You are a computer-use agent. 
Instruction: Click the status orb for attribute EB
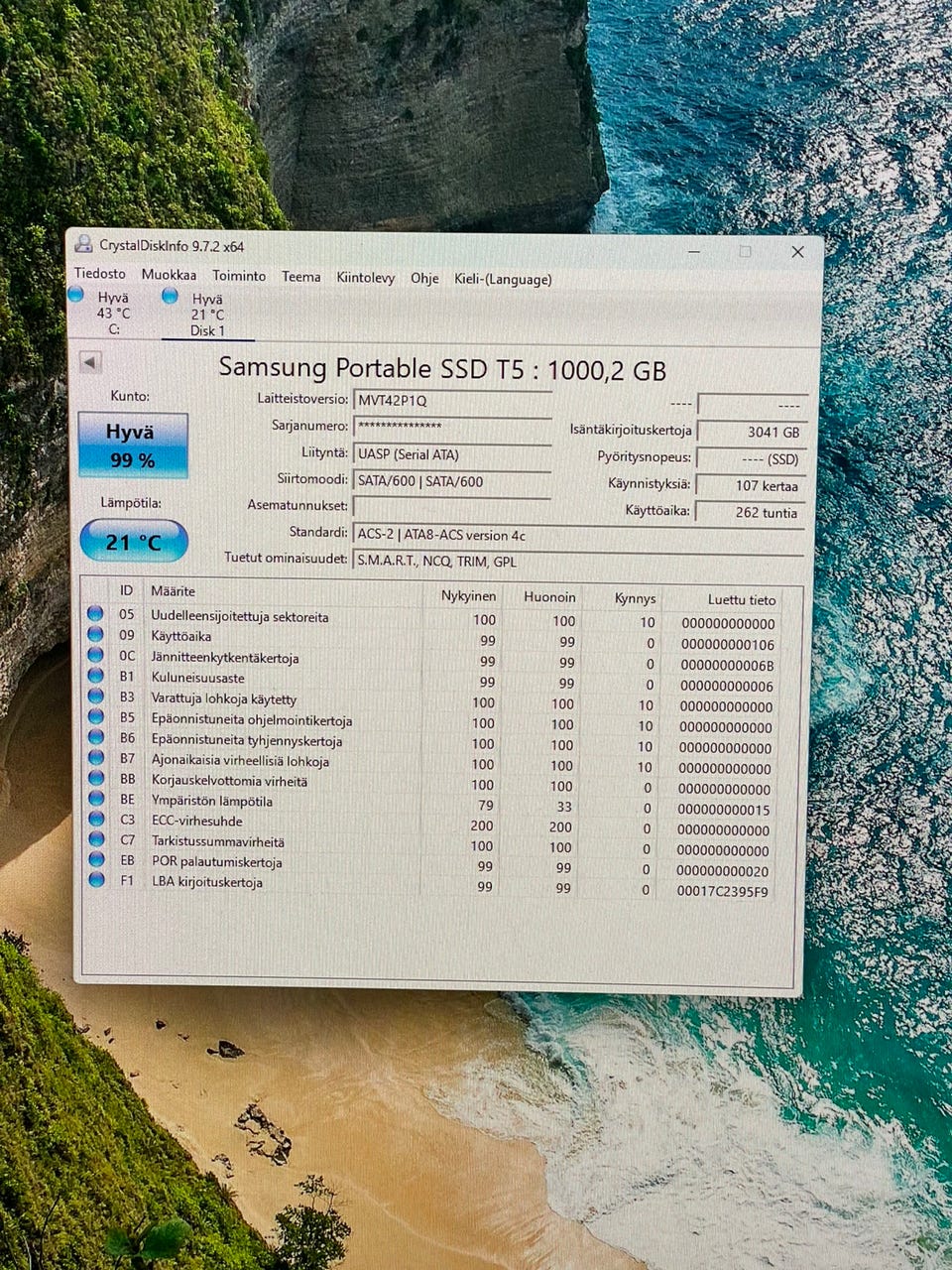coord(96,859)
